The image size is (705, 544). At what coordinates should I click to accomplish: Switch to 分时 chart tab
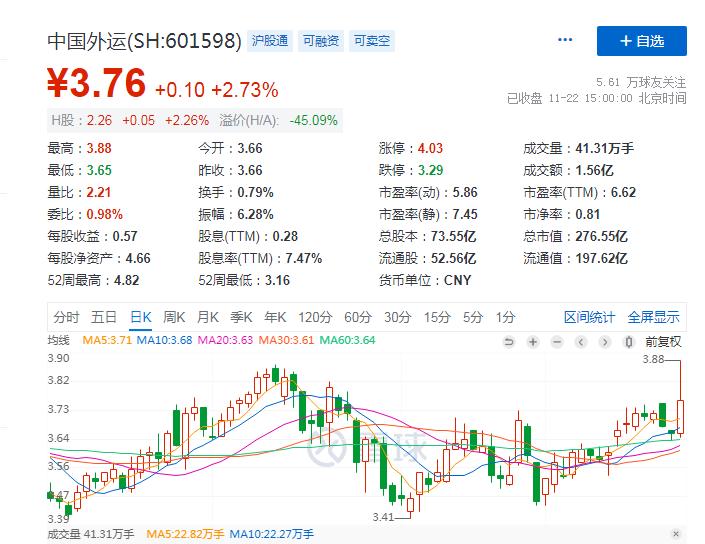click(x=66, y=317)
